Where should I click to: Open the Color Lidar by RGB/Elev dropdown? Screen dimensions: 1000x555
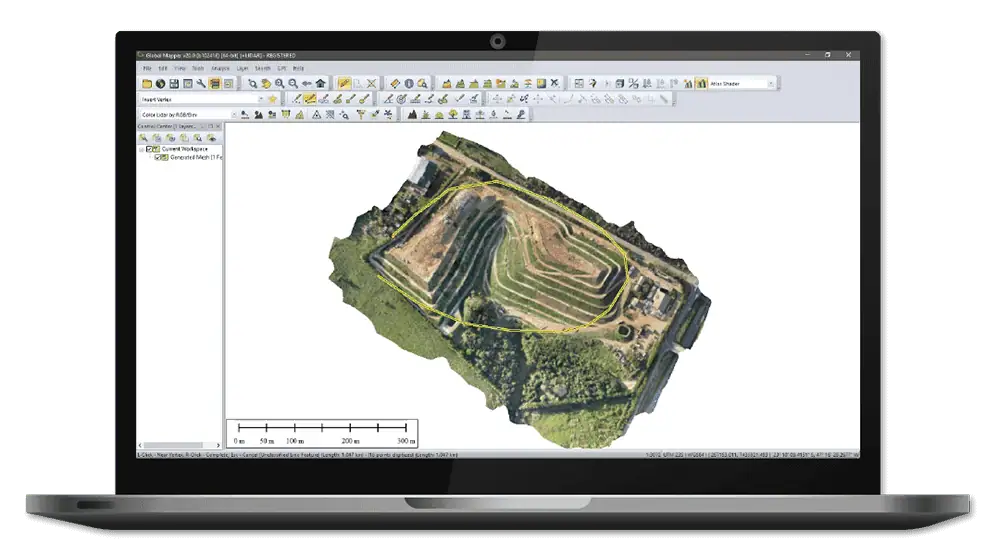pyautogui.click(x=233, y=115)
